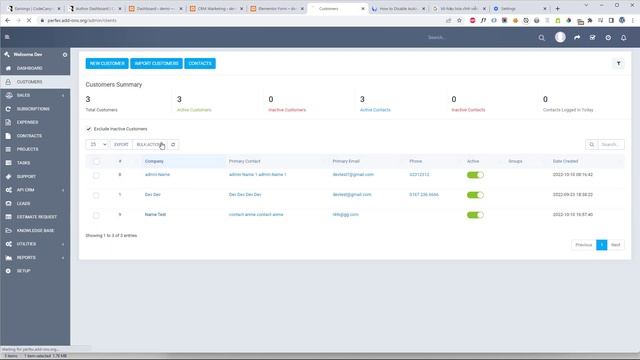Toggle the sidebar hamburger menu
Screen dimensions: 640x360
click(7, 37)
